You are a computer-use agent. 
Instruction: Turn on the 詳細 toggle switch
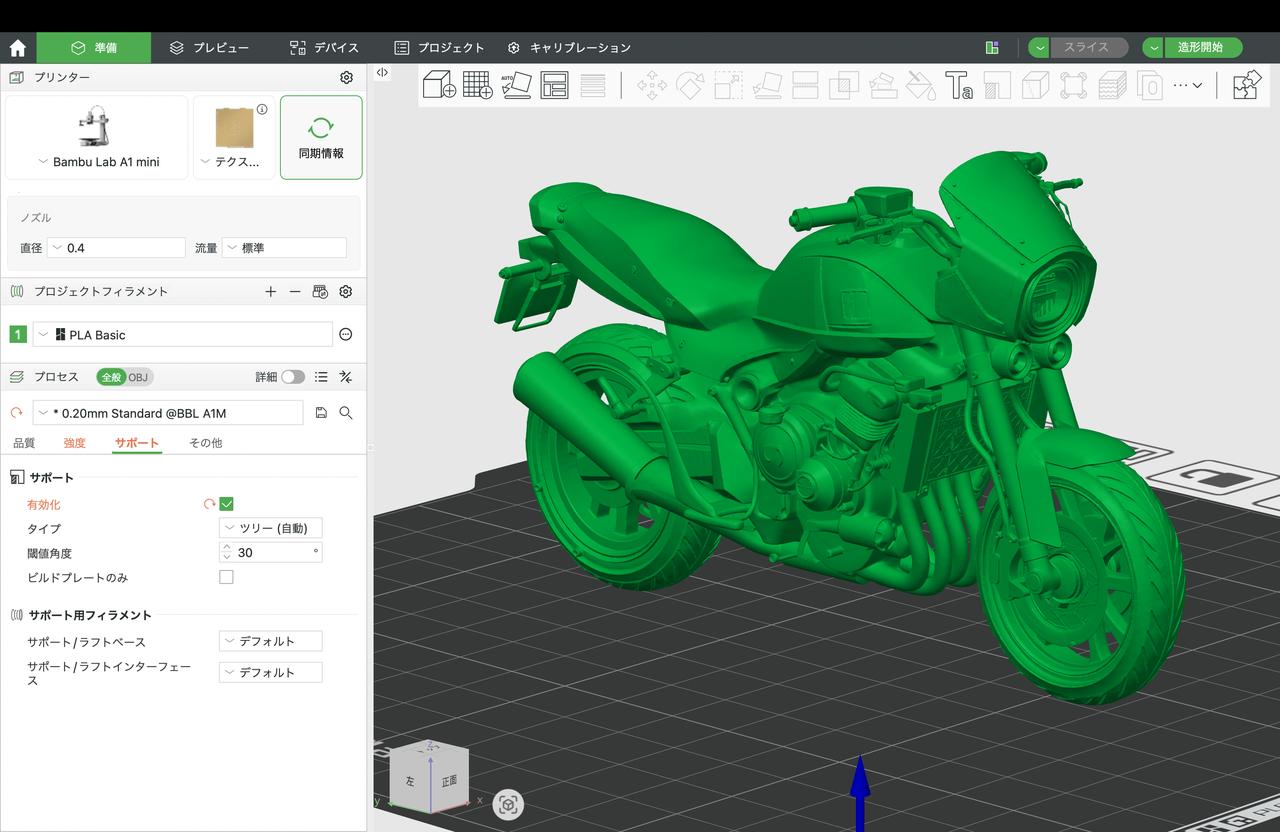pyautogui.click(x=292, y=377)
